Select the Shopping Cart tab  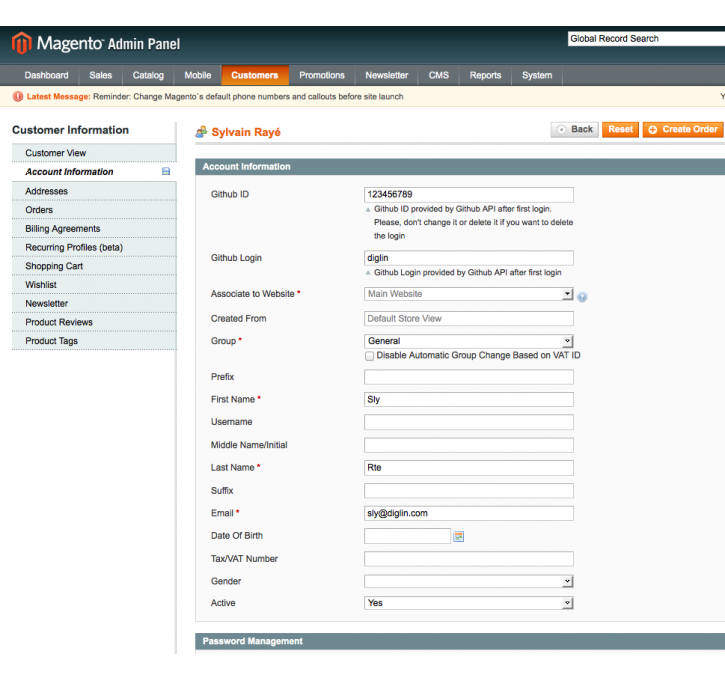point(94,266)
